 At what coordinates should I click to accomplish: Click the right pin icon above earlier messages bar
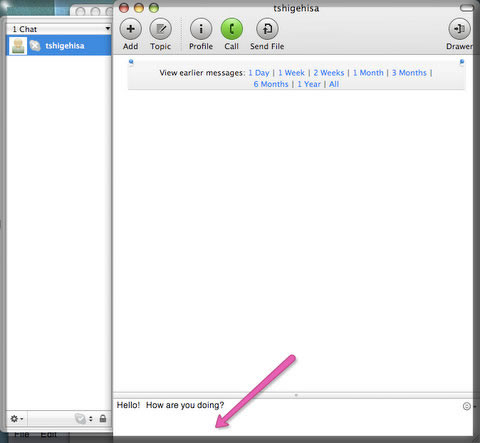(x=462, y=62)
